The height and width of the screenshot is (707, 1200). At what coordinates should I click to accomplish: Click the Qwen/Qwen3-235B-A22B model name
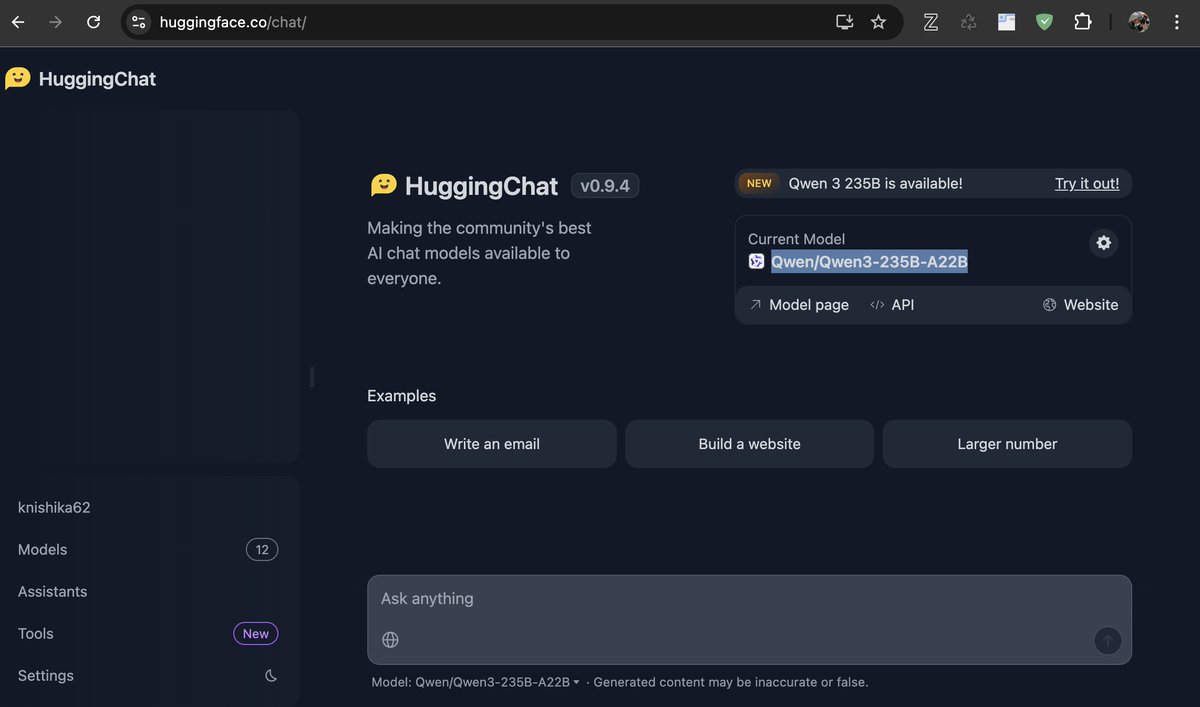point(869,262)
